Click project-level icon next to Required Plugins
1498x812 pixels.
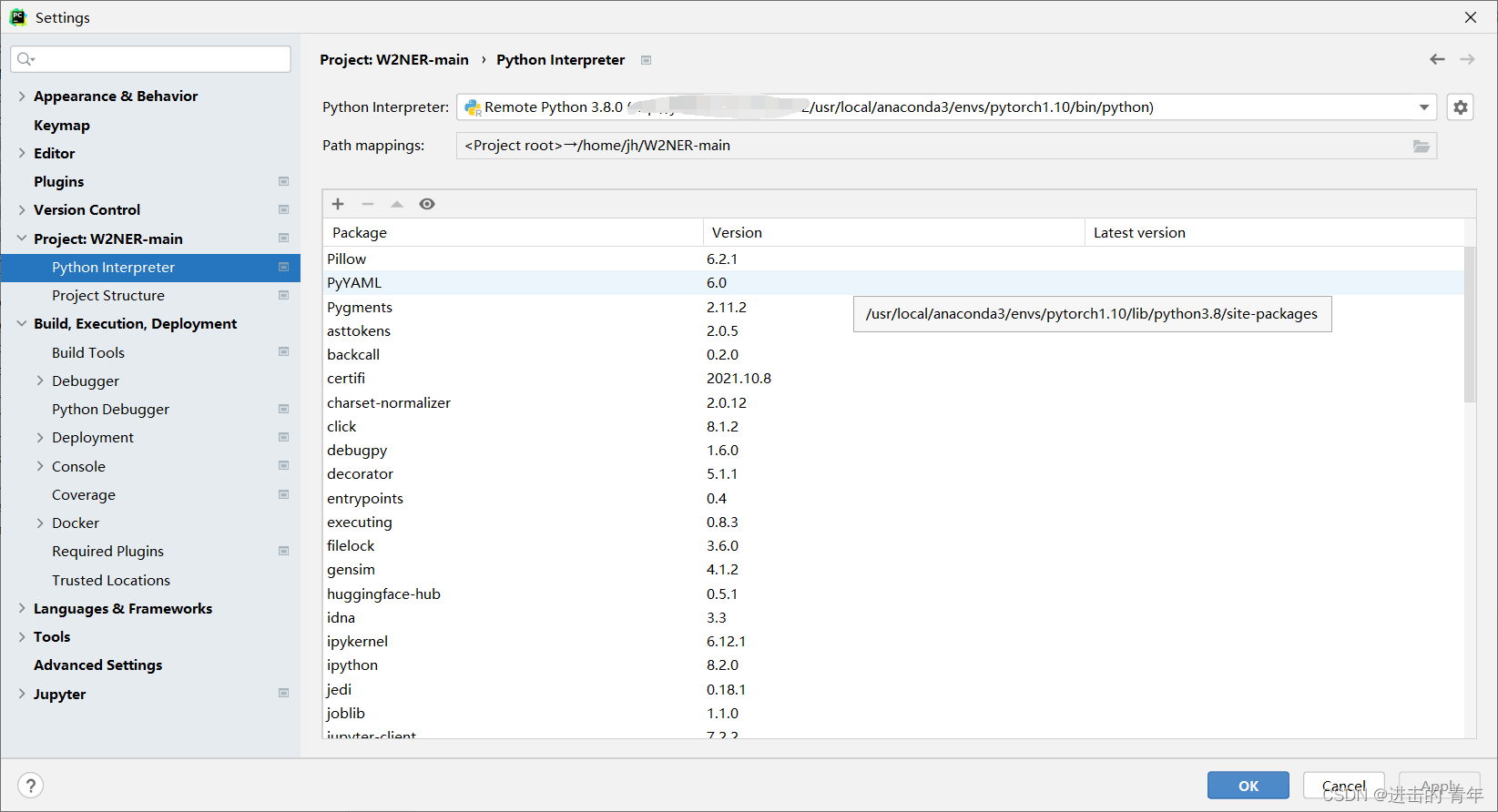pos(283,551)
